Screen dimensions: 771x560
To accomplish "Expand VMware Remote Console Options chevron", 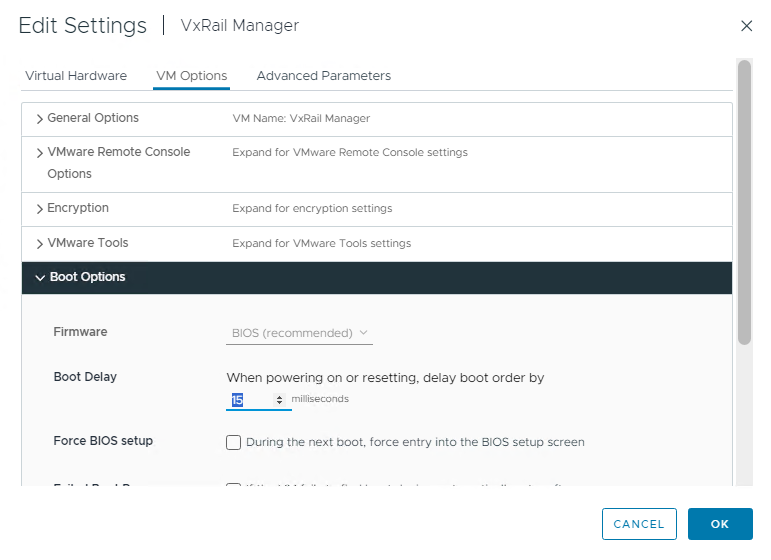I will coord(40,153).
